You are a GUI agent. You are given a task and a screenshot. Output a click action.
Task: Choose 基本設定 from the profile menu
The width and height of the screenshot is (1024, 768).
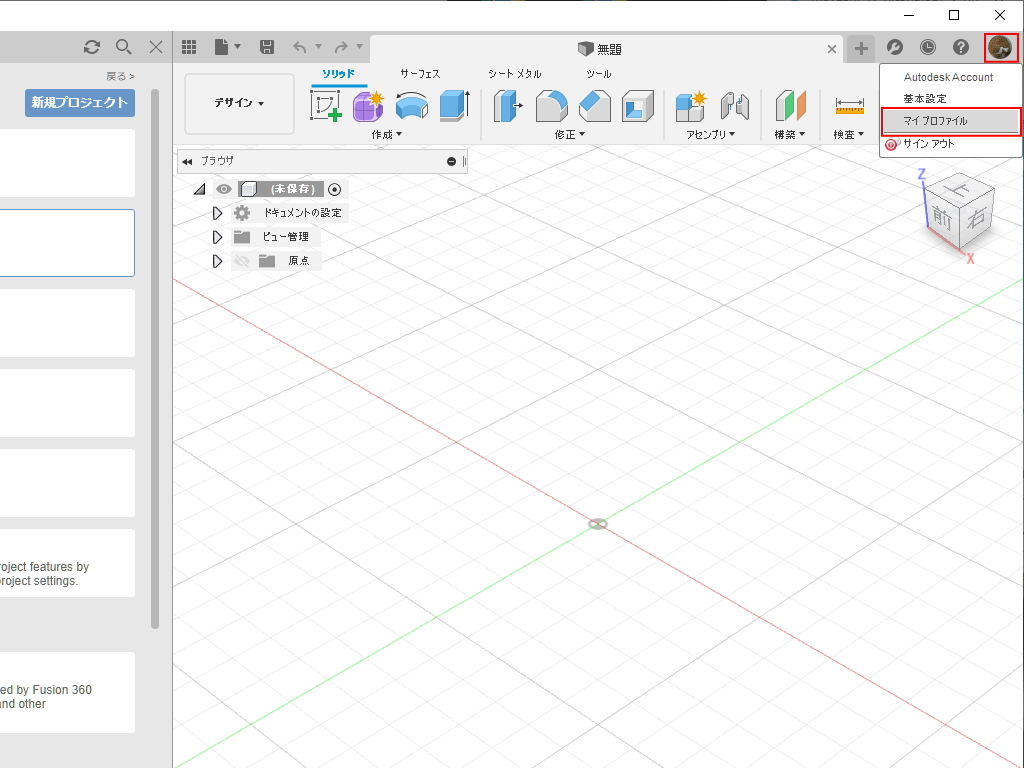coord(925,99)
